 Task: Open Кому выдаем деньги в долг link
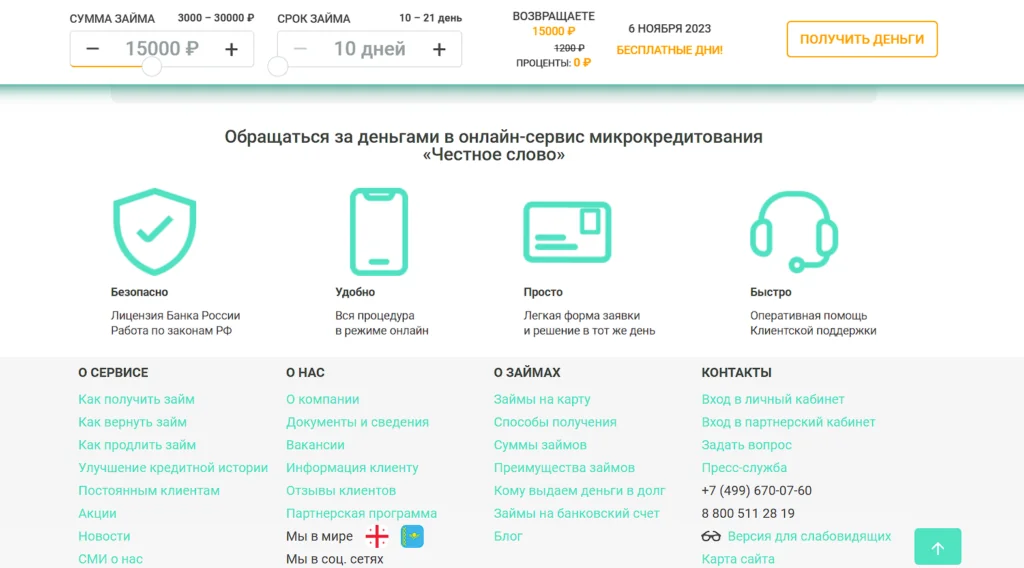pyautogui.click(x=579, y=490)
